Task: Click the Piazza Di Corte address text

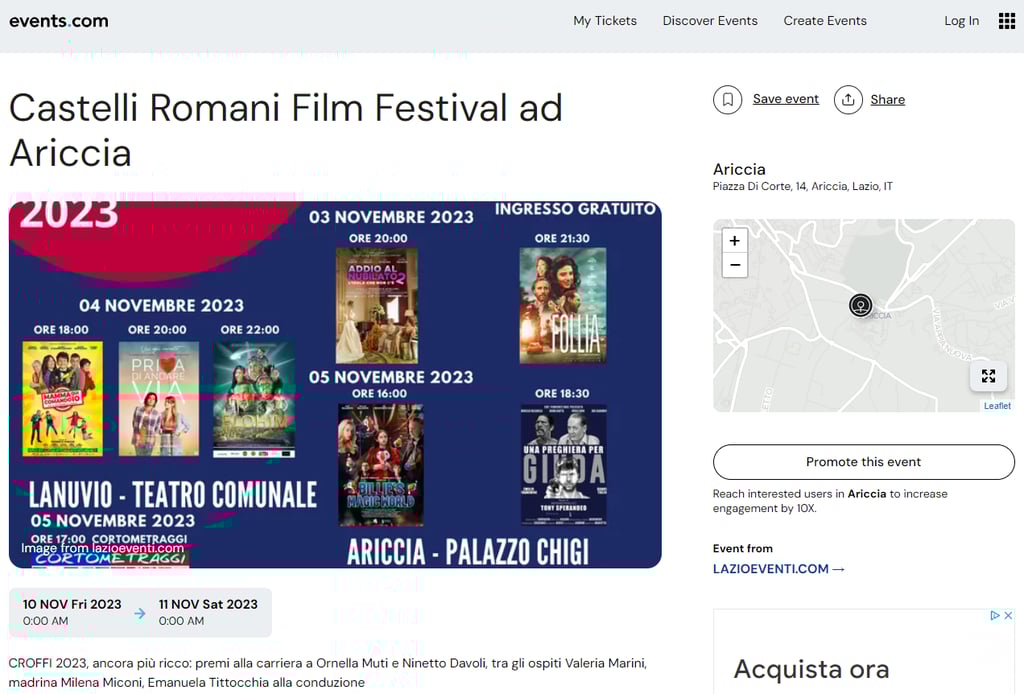Action: pyautogui.click(x=803, y=187)
